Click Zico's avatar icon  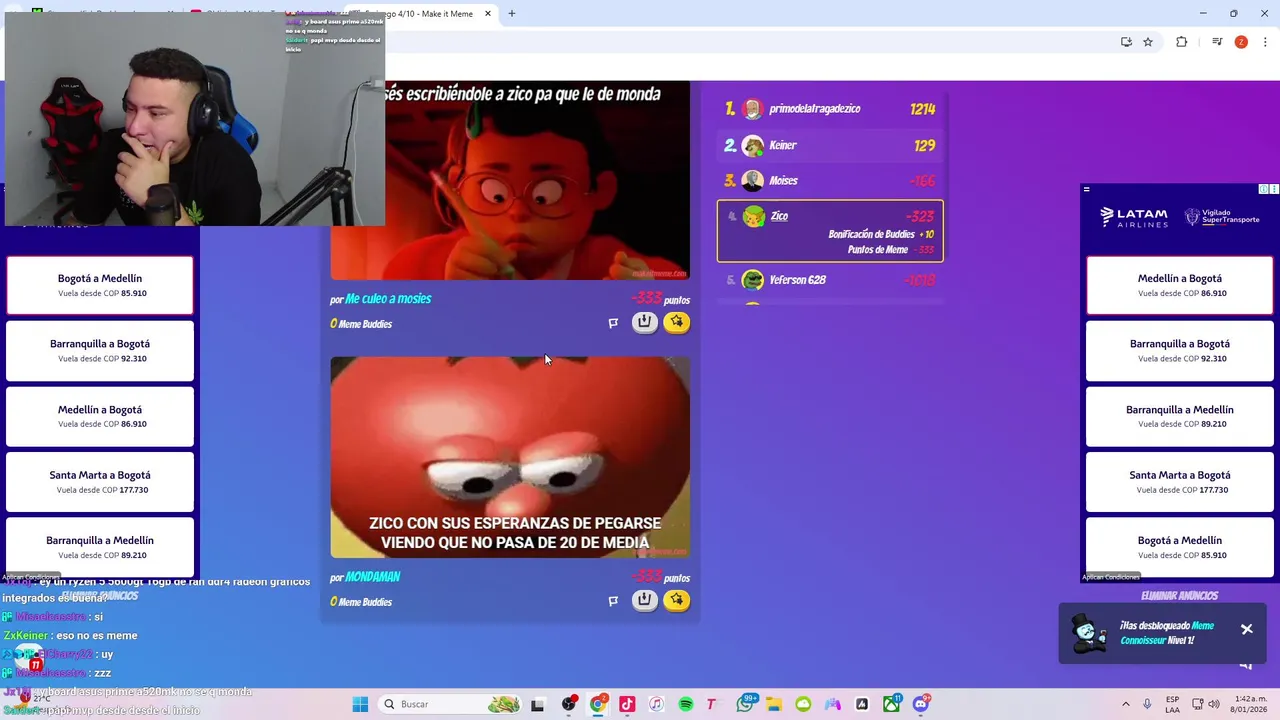click(x=754, y=217)
